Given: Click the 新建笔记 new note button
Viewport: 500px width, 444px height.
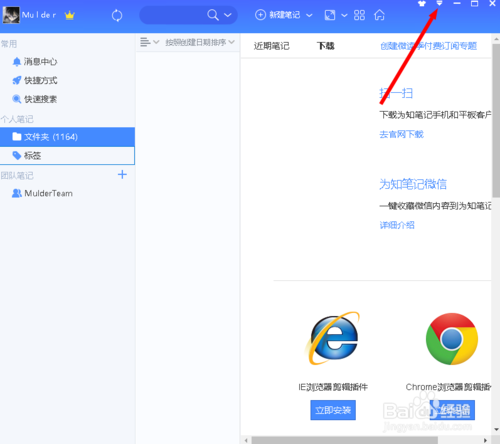Looking at the screenshot, I should [278, 15].
